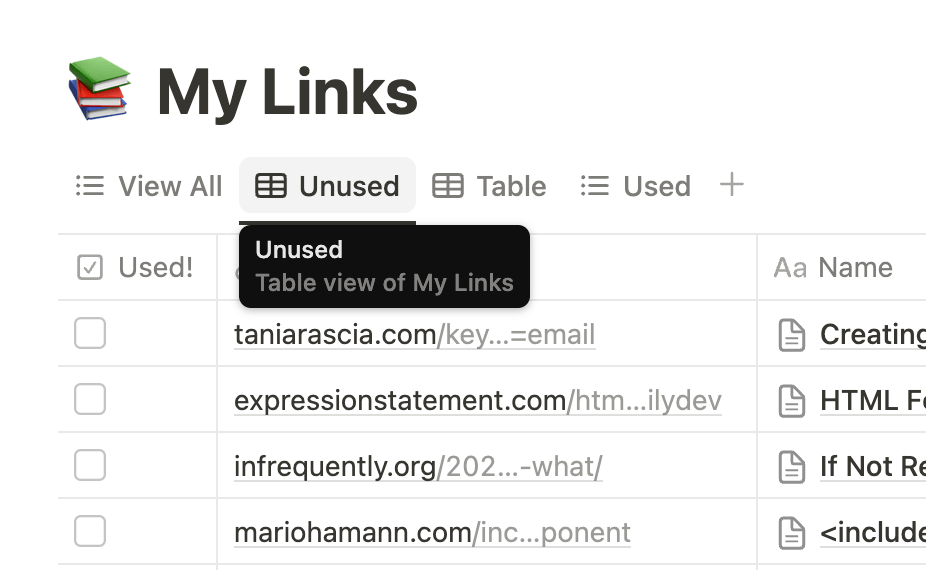Select the Unused table view tab
Image resolution: width=926 pixels, height=570 pixels.
(x=328, y=186)
